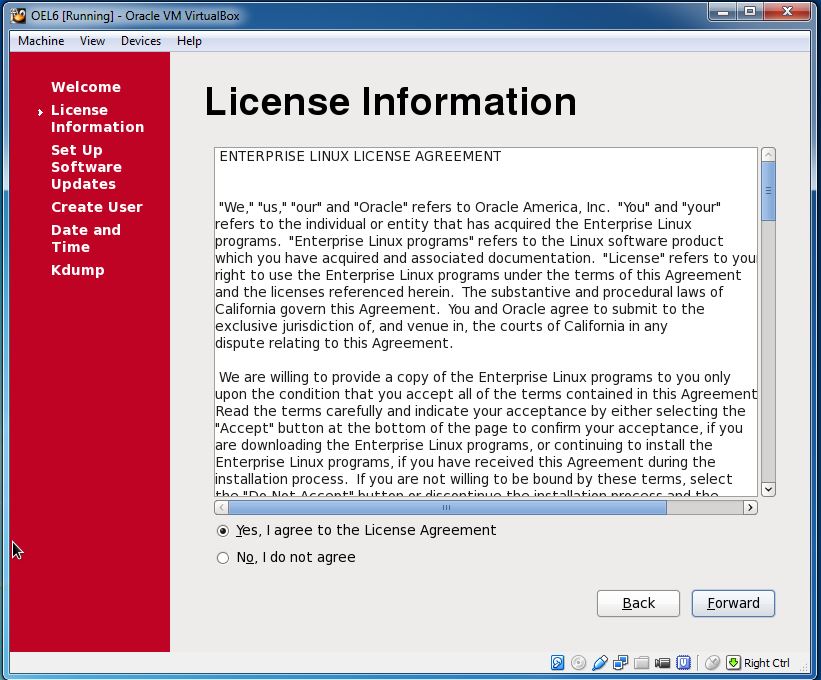
Task: Open the Help menu
Action: click(189, 41)
